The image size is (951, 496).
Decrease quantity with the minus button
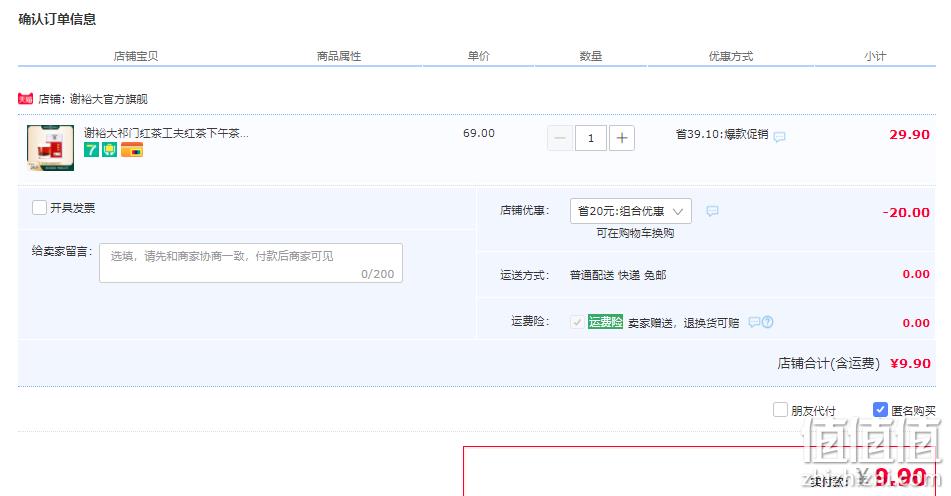(560, 138)
